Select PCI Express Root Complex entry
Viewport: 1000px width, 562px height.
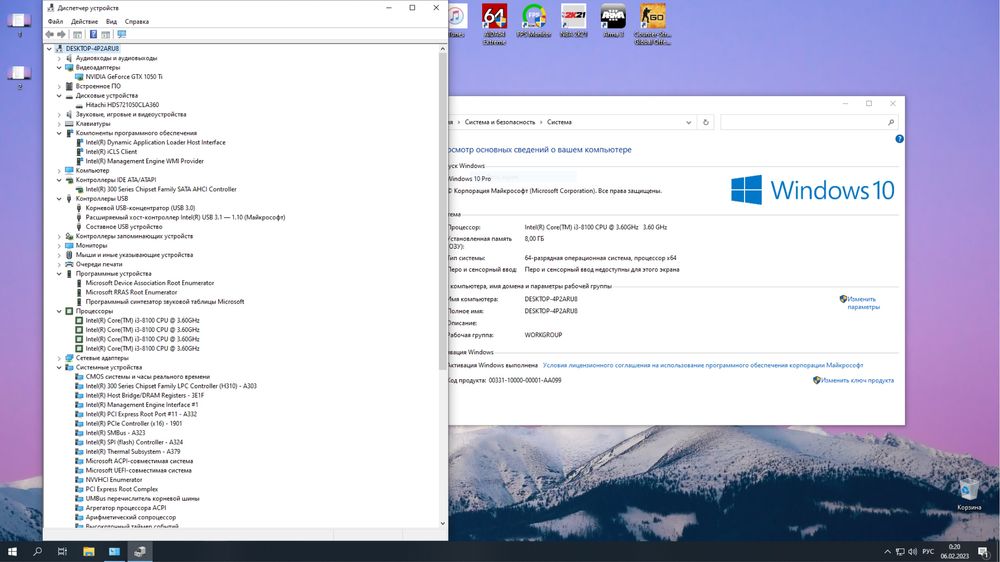(x=121, y=489)
